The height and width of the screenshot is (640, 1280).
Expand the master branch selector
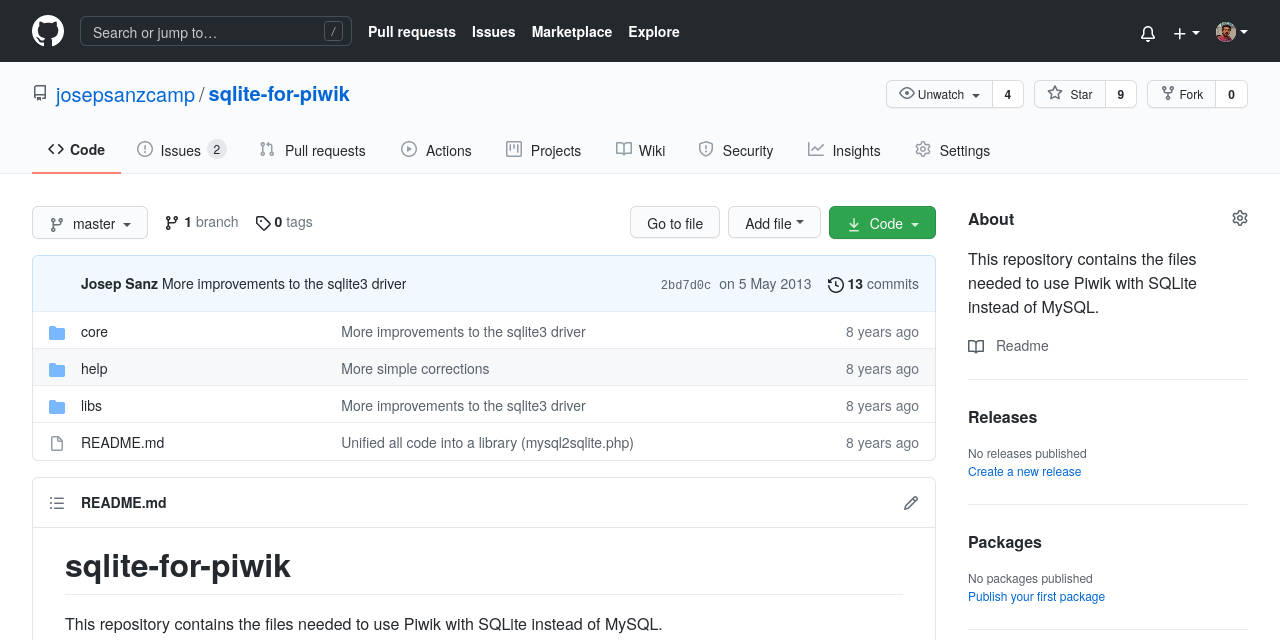89,222
